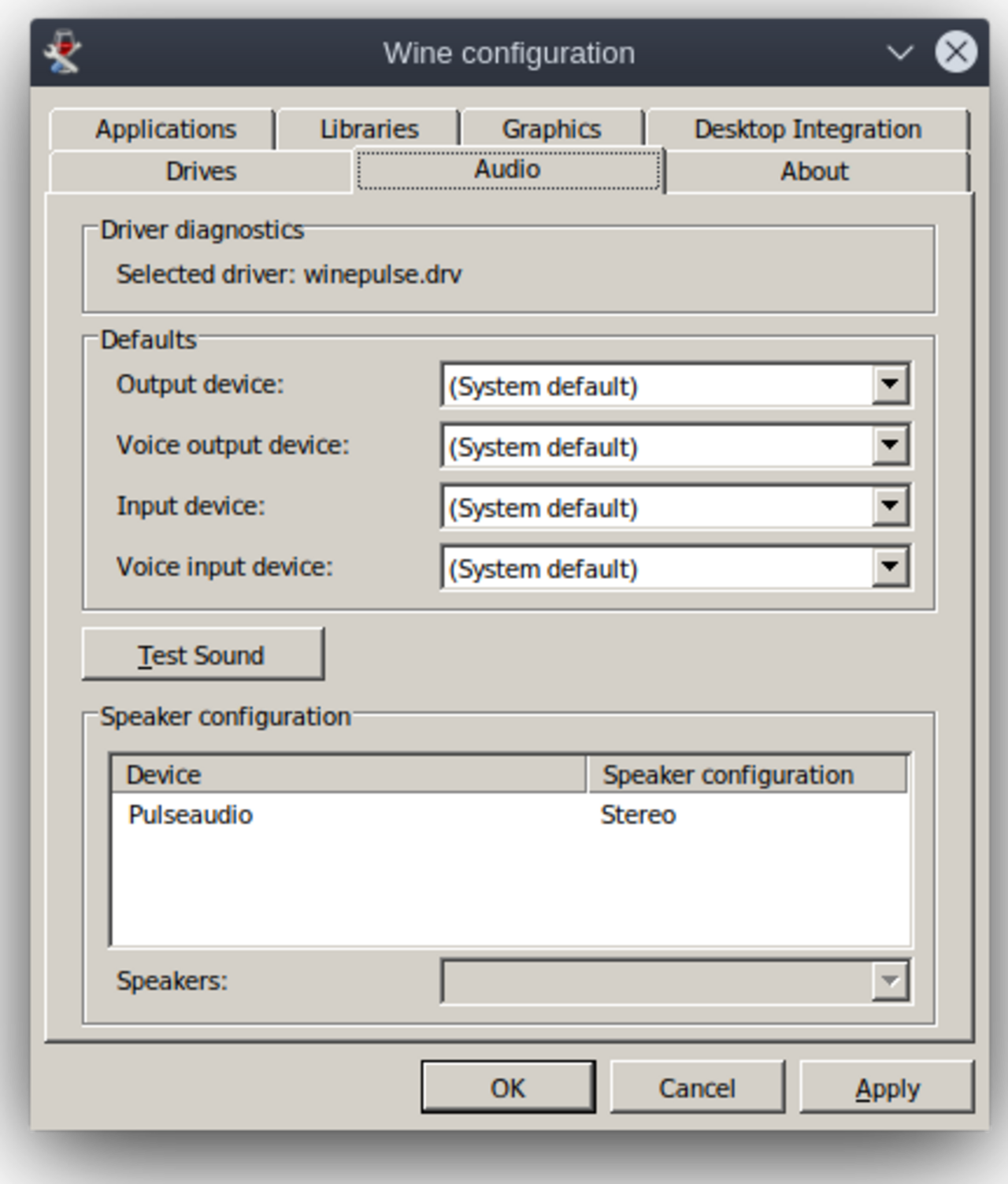The width and height of the screenshot is (1008, 1184).
Task: Expand the Output device dropdown arrow
Action: (890, 384)
